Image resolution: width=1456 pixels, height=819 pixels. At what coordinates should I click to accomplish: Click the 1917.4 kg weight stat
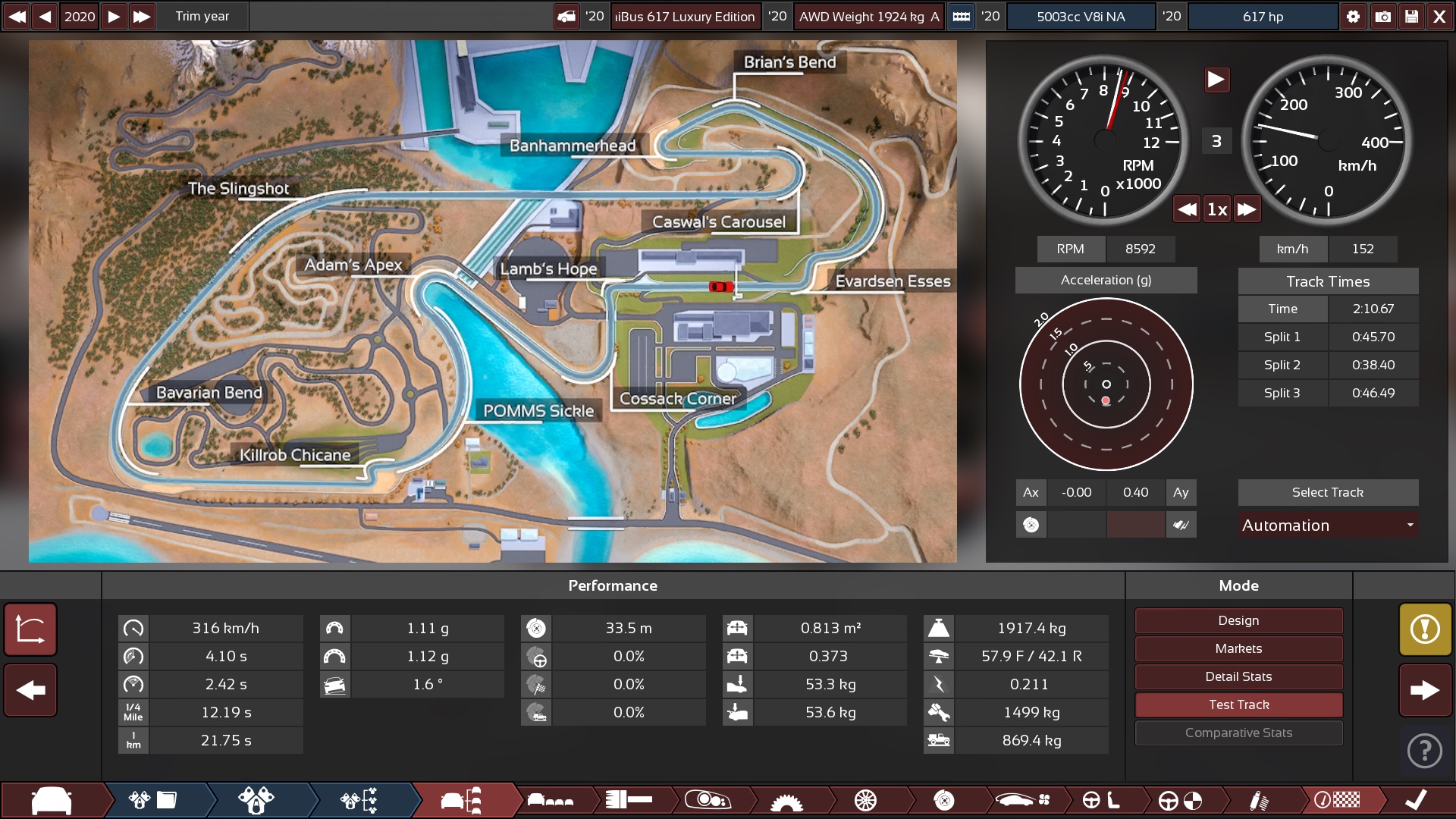pos(1031,628)
